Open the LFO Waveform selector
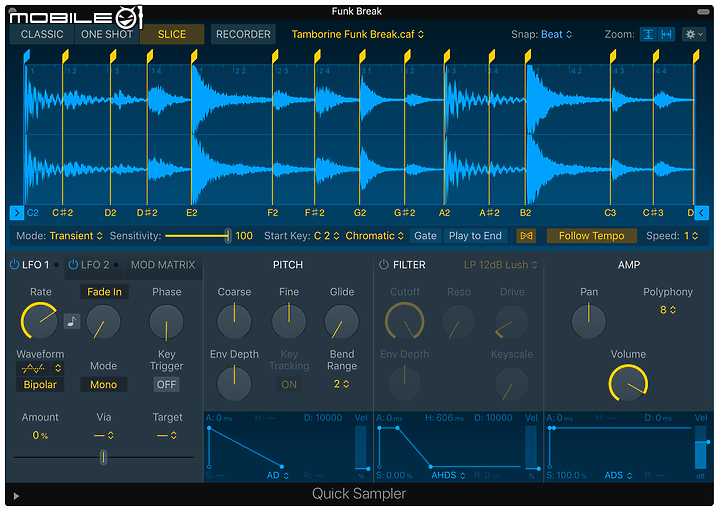Viewport: 719px width, 511px height. tap(40, 368)
